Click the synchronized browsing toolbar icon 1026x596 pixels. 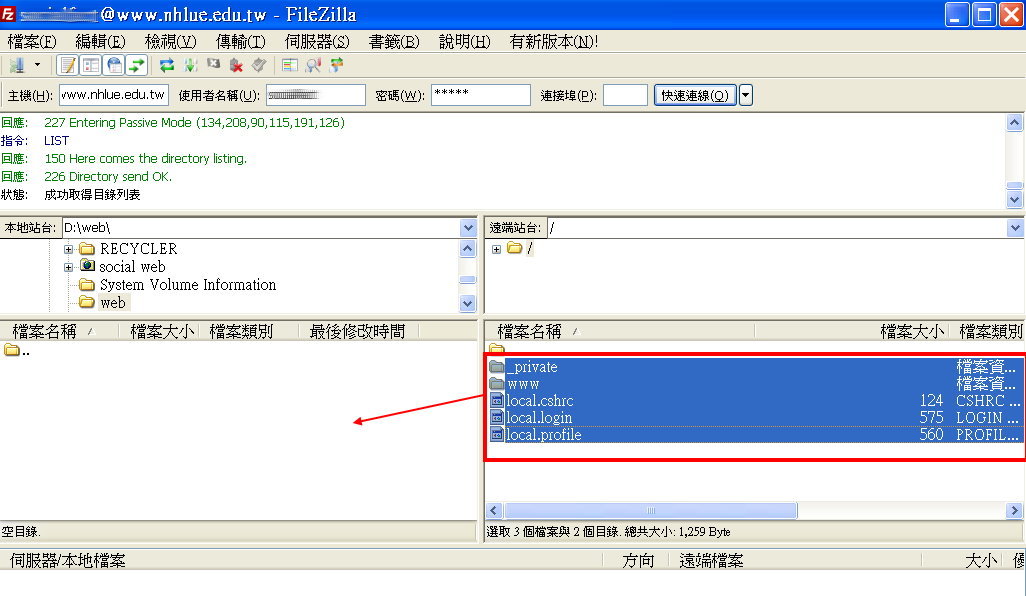[x=336, y=65]
